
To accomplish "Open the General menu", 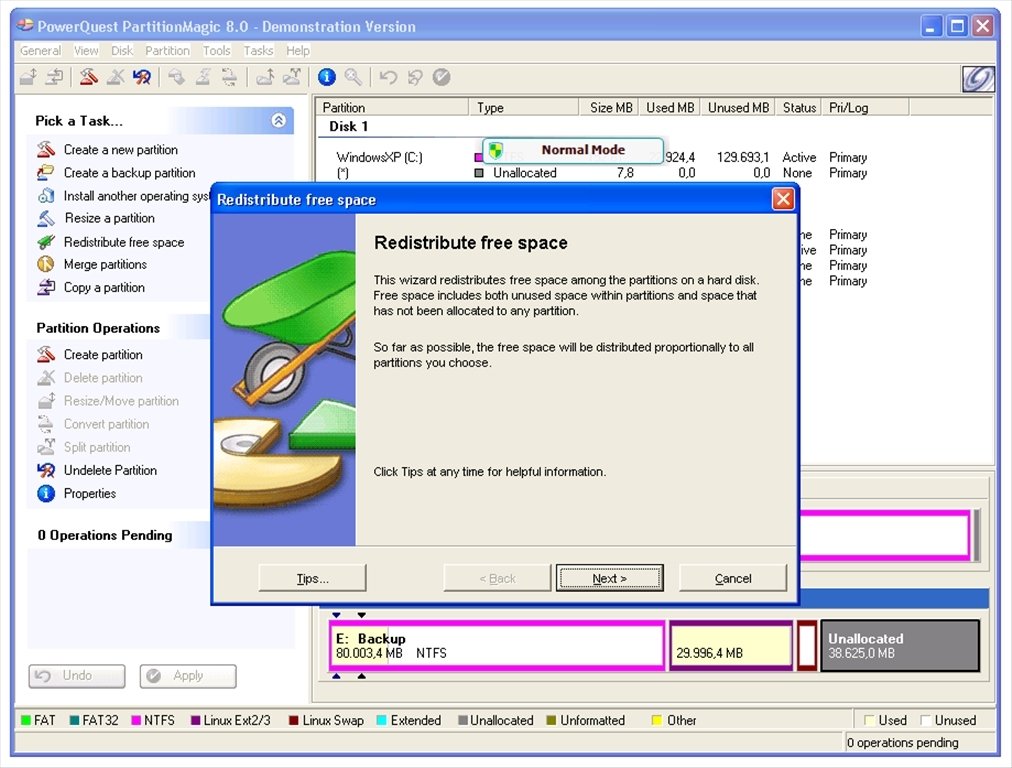I will 40,50.
